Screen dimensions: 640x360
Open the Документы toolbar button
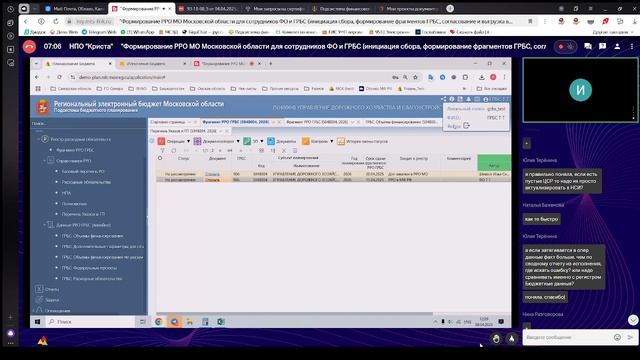[x=281, y=141]
